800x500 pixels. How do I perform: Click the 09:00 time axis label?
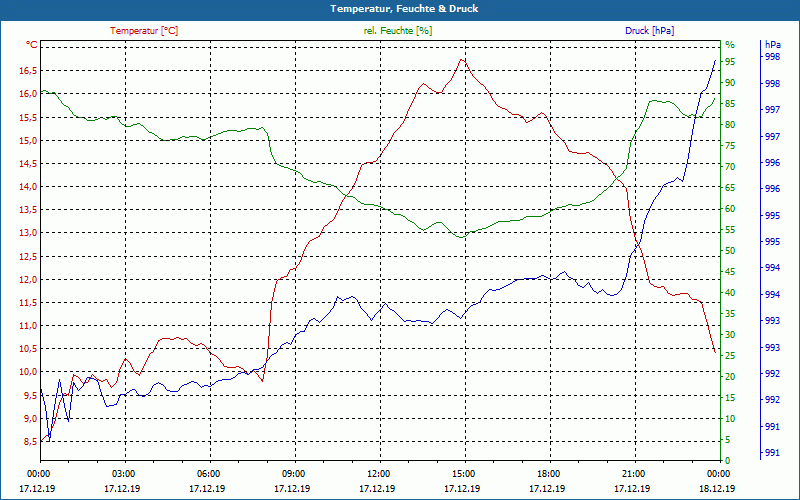(295, 473)
